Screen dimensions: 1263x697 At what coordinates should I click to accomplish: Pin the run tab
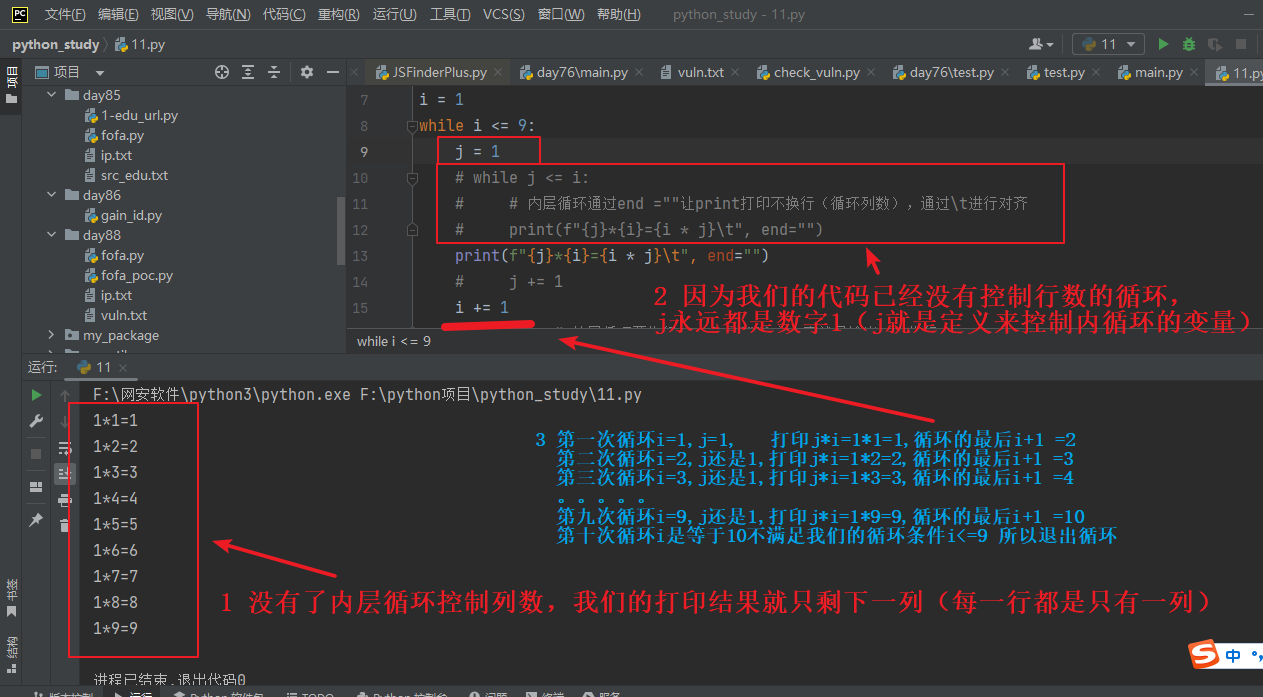[36, 520]
